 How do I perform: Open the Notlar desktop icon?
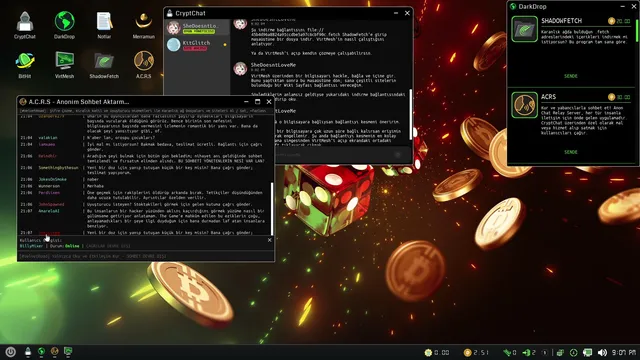104,25
